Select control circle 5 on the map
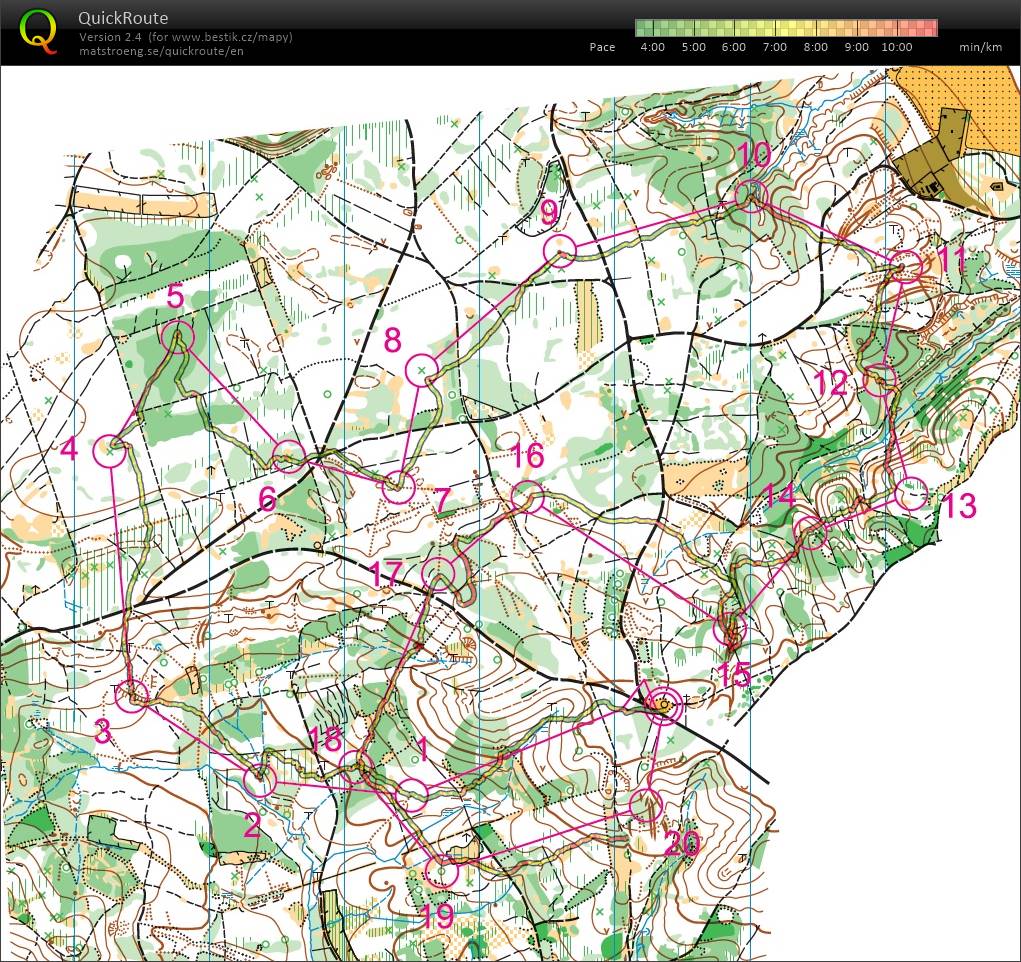The height and width of the screenshot is (962, 1021). 177,338
